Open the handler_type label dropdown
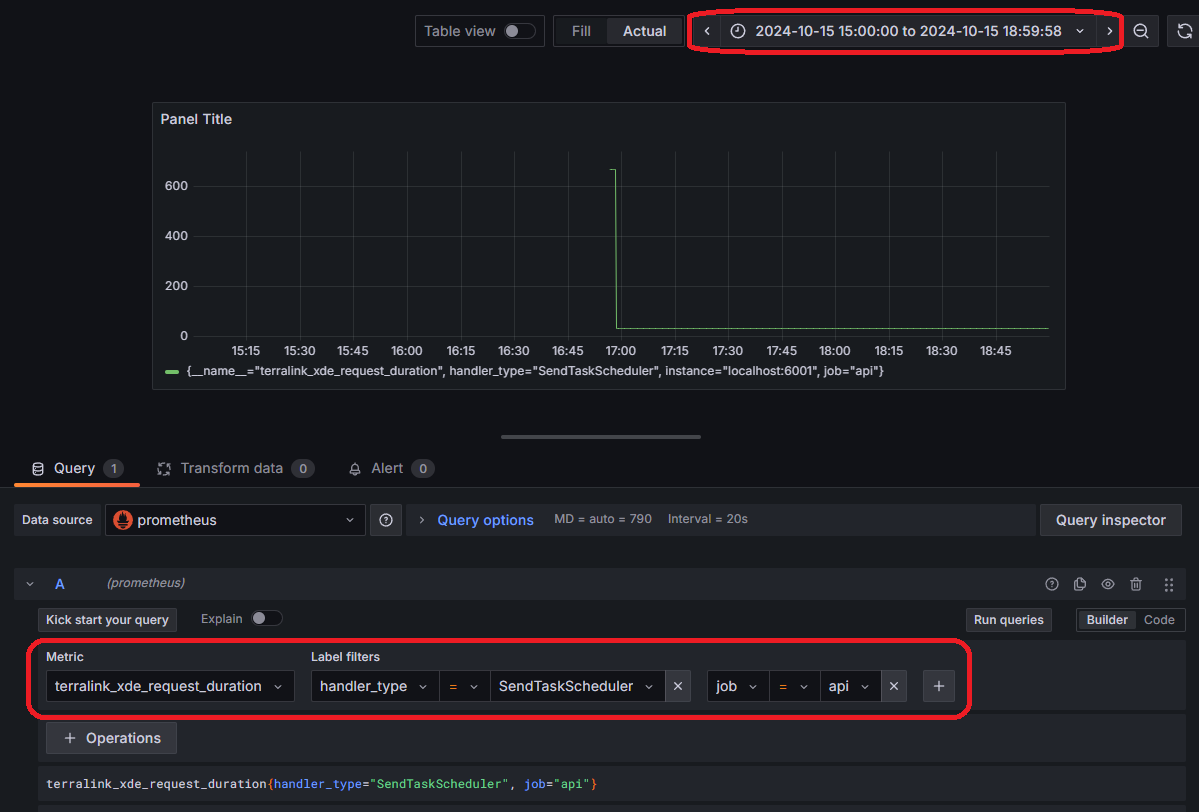This screenshot has height=812, width=1199. [375, 686]
